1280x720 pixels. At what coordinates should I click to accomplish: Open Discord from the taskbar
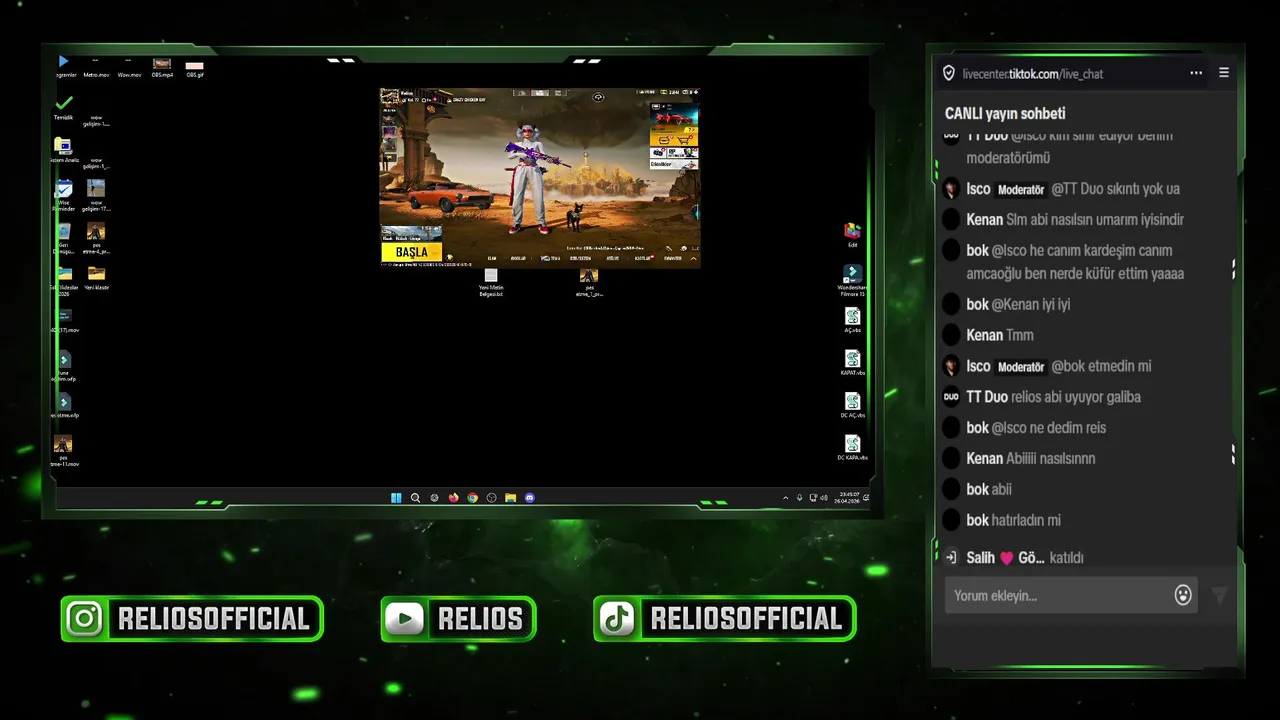529,497
